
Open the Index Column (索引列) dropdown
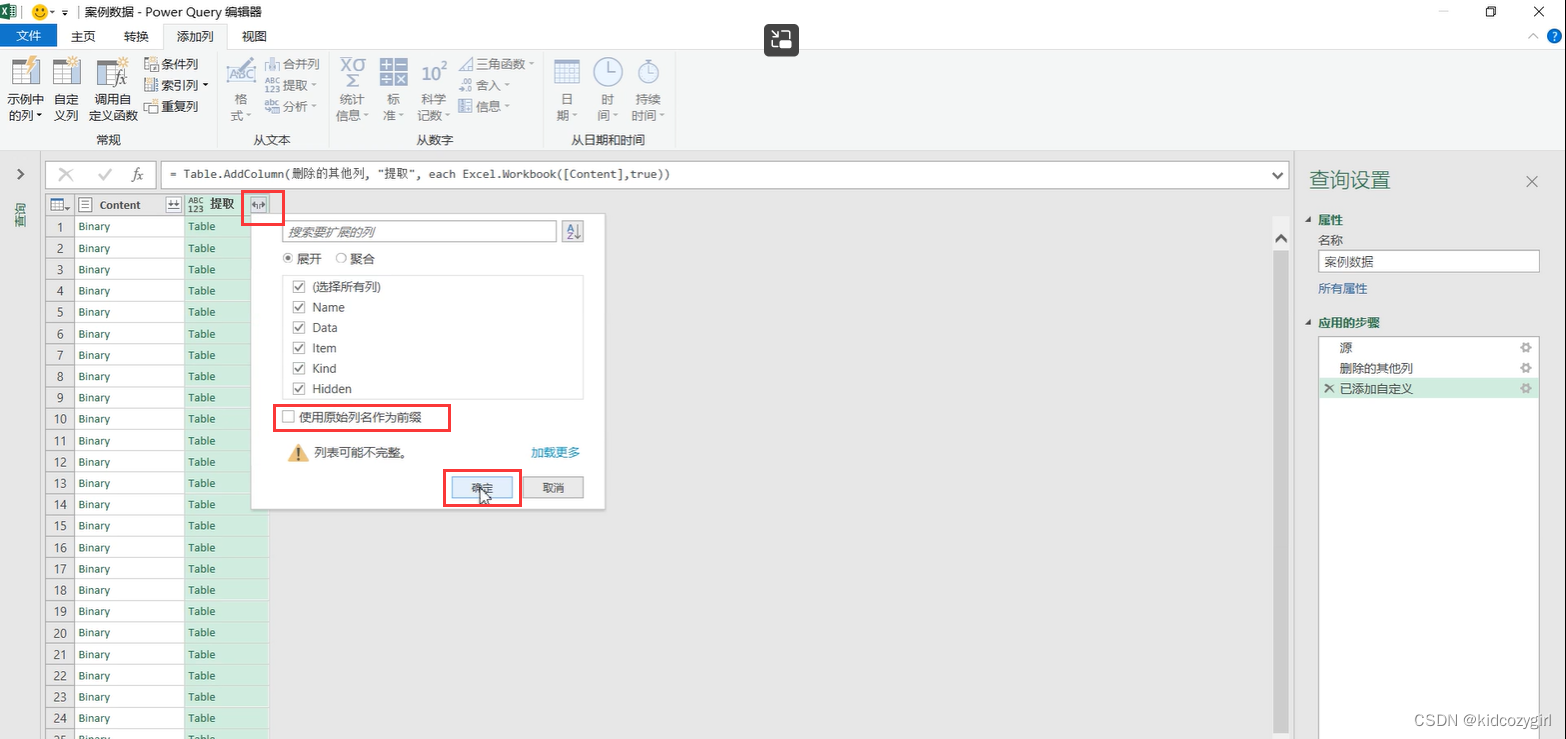pos(205,86)
